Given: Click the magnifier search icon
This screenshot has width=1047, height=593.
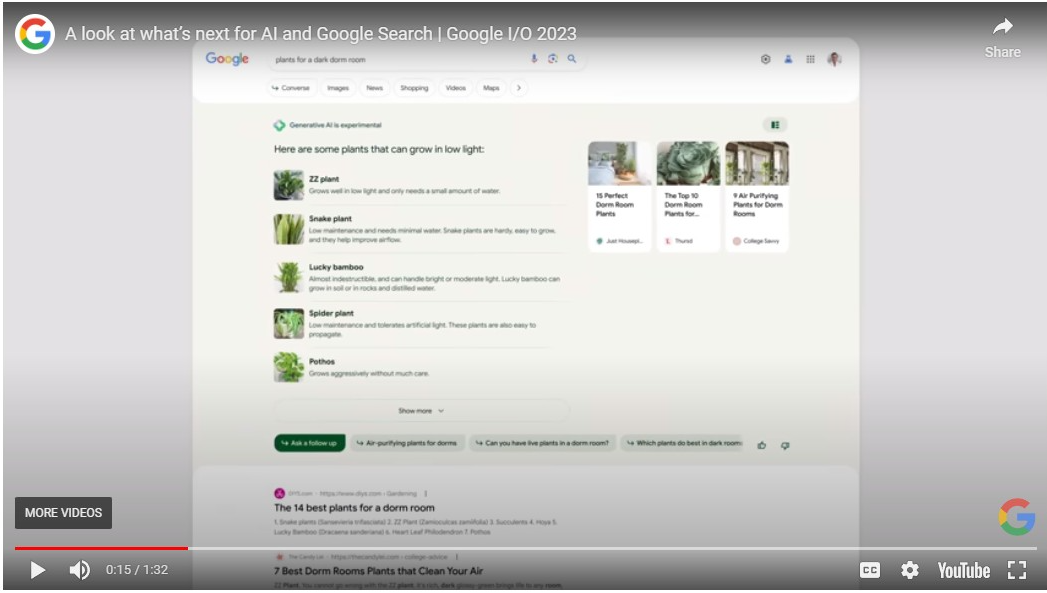Looking at the screenshot, I should tap(572, 59).
